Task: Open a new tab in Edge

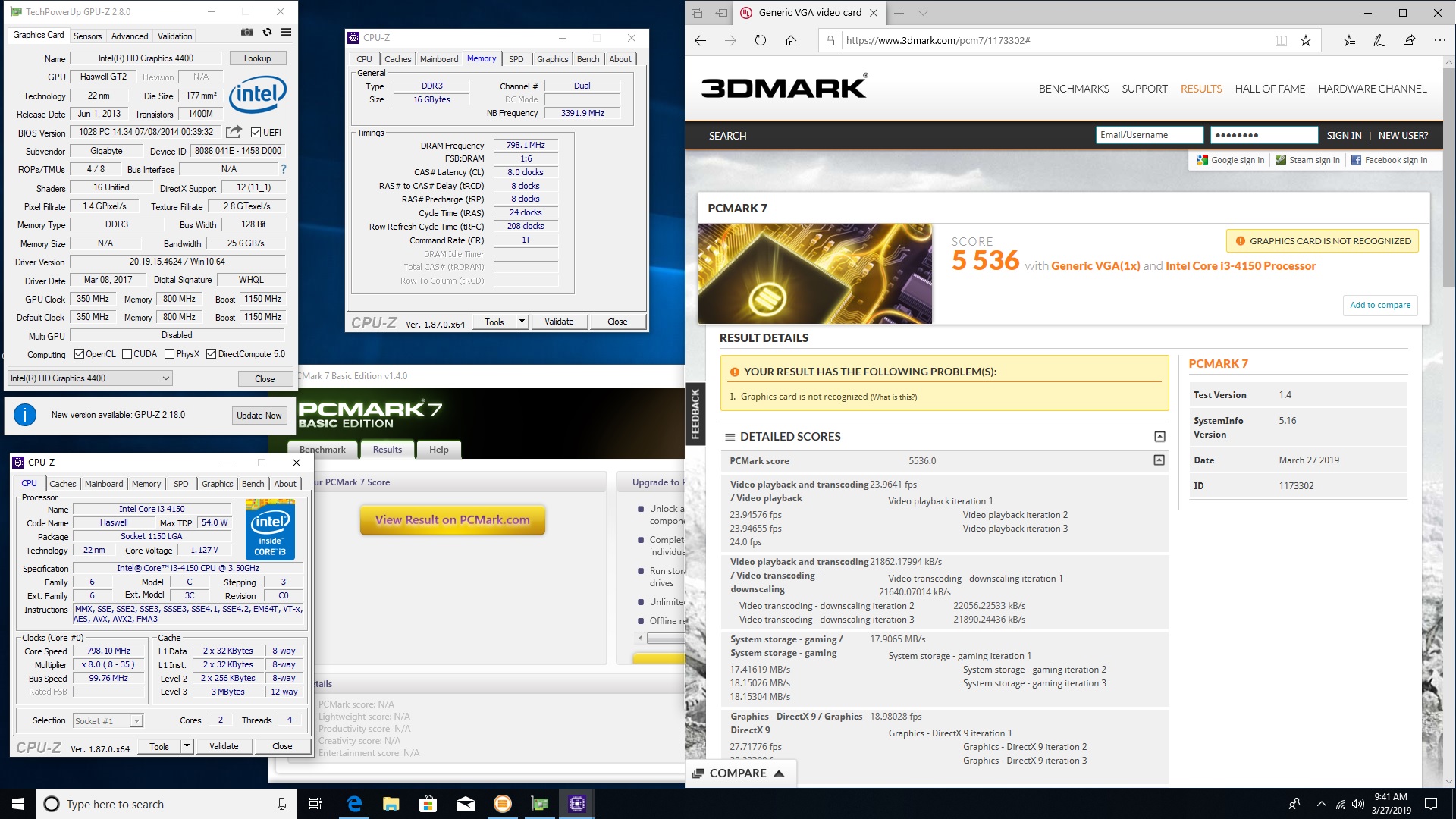Action: click(x=899, y=13)
